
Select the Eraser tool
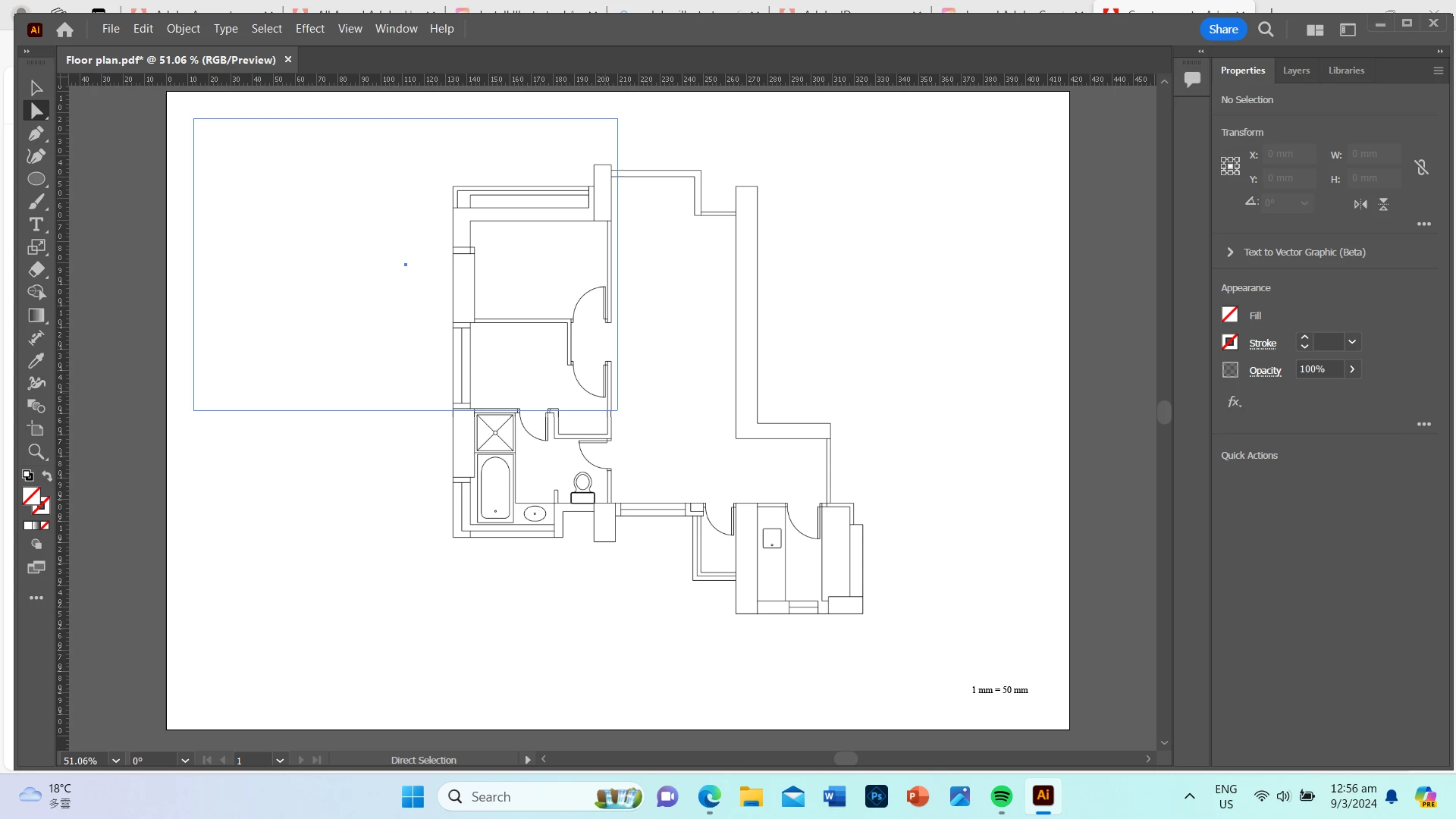[x=36, y=270]
